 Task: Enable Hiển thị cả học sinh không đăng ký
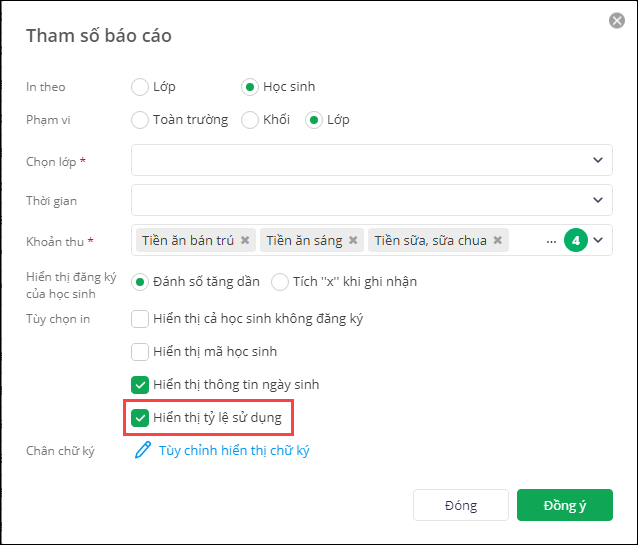[141, 319]
